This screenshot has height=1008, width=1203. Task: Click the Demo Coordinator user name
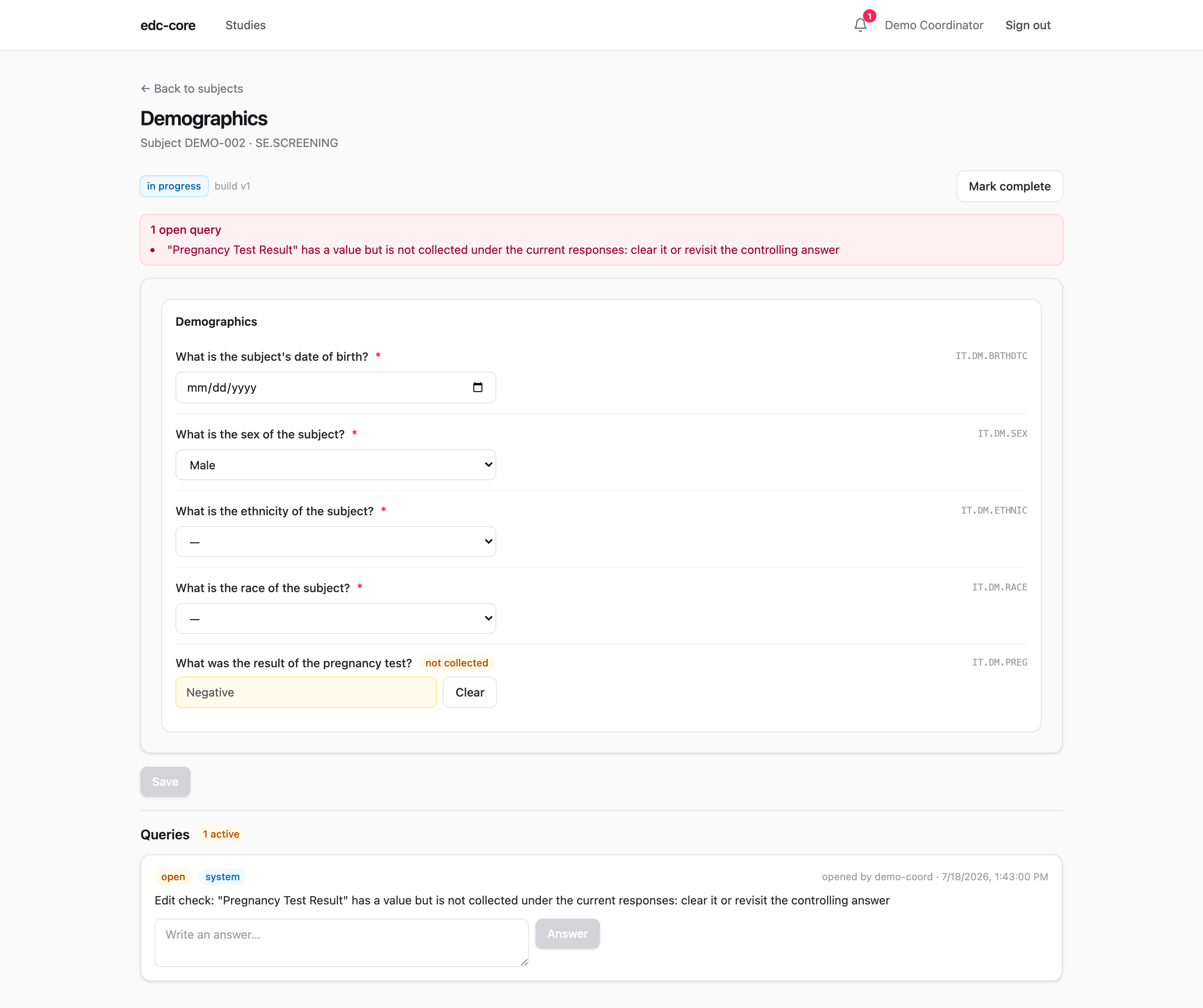pyautogui.click(x=934, y=25)
